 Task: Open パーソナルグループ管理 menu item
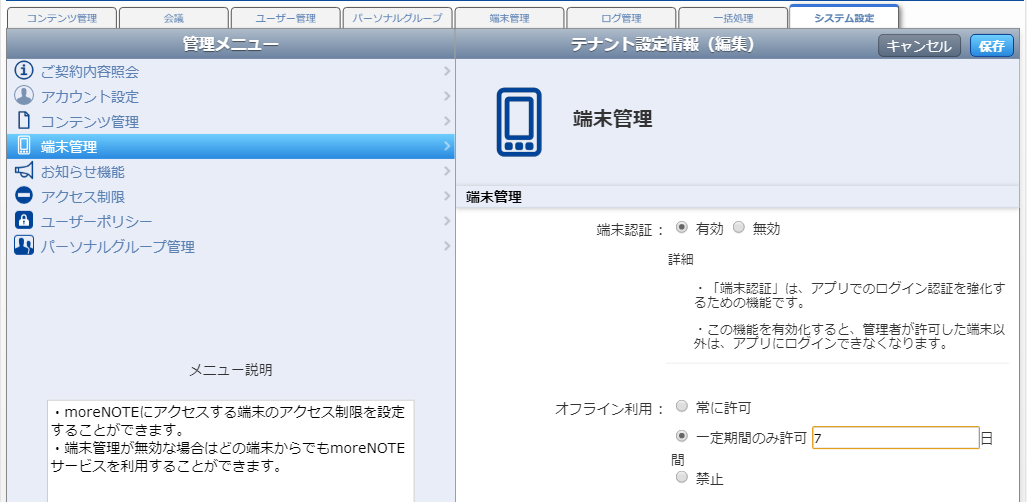click(x=231, y=246)
